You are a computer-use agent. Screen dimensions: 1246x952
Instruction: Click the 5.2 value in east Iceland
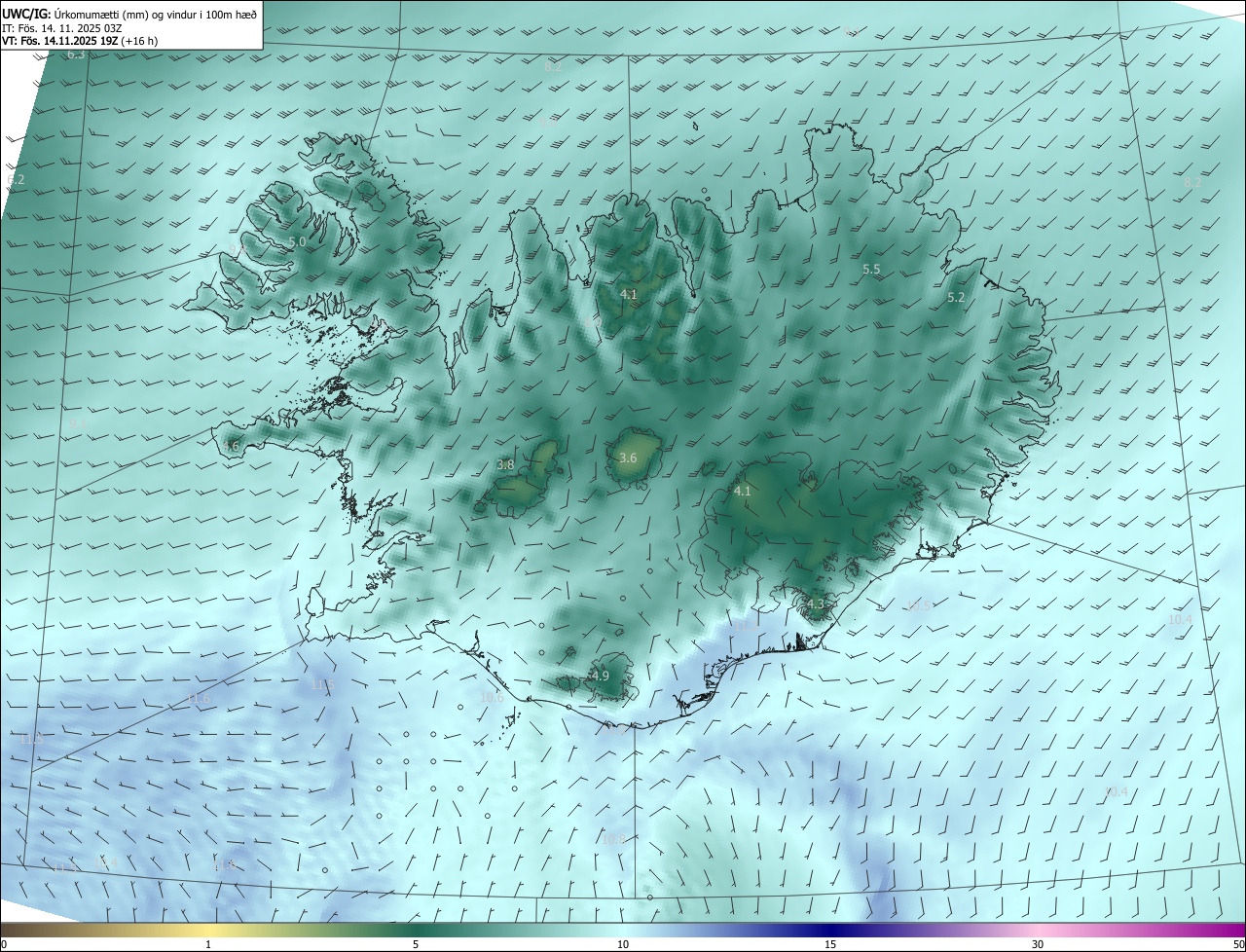[x=956, y=298]
